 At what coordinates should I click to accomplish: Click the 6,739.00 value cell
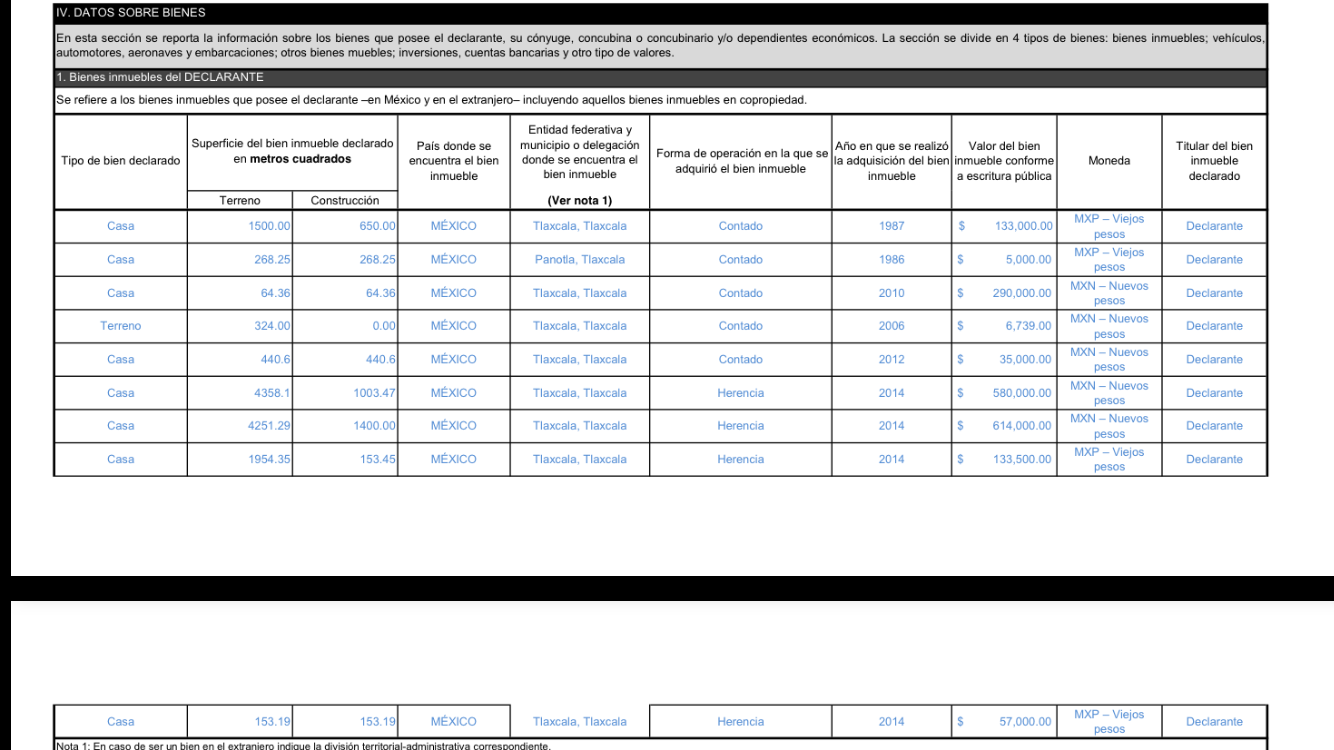(x=1027, y=326)
